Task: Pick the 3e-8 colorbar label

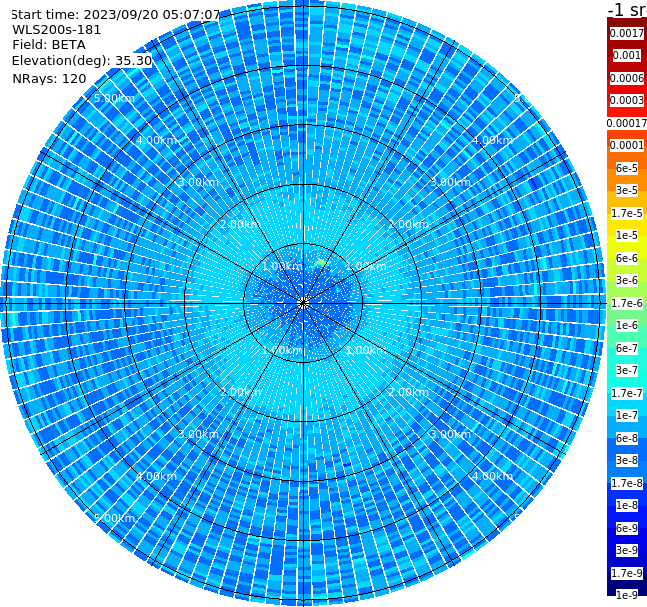Action: [x=627, y=460]
